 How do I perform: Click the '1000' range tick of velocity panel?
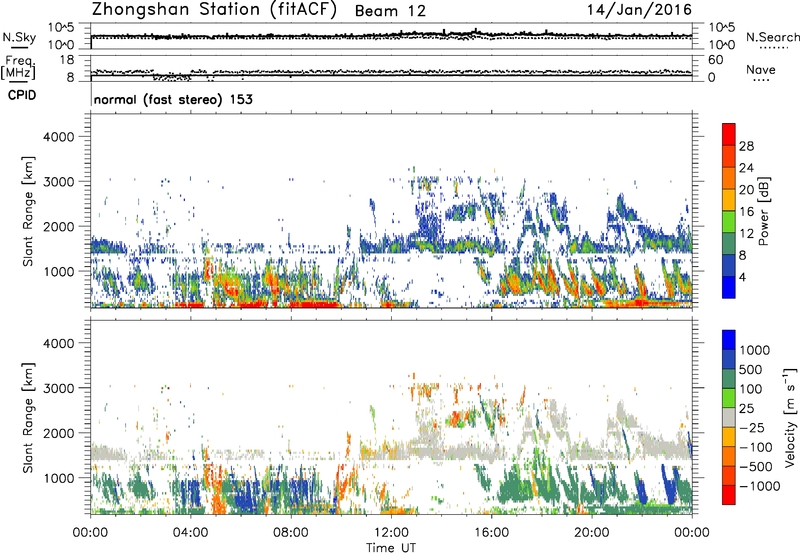58,477
